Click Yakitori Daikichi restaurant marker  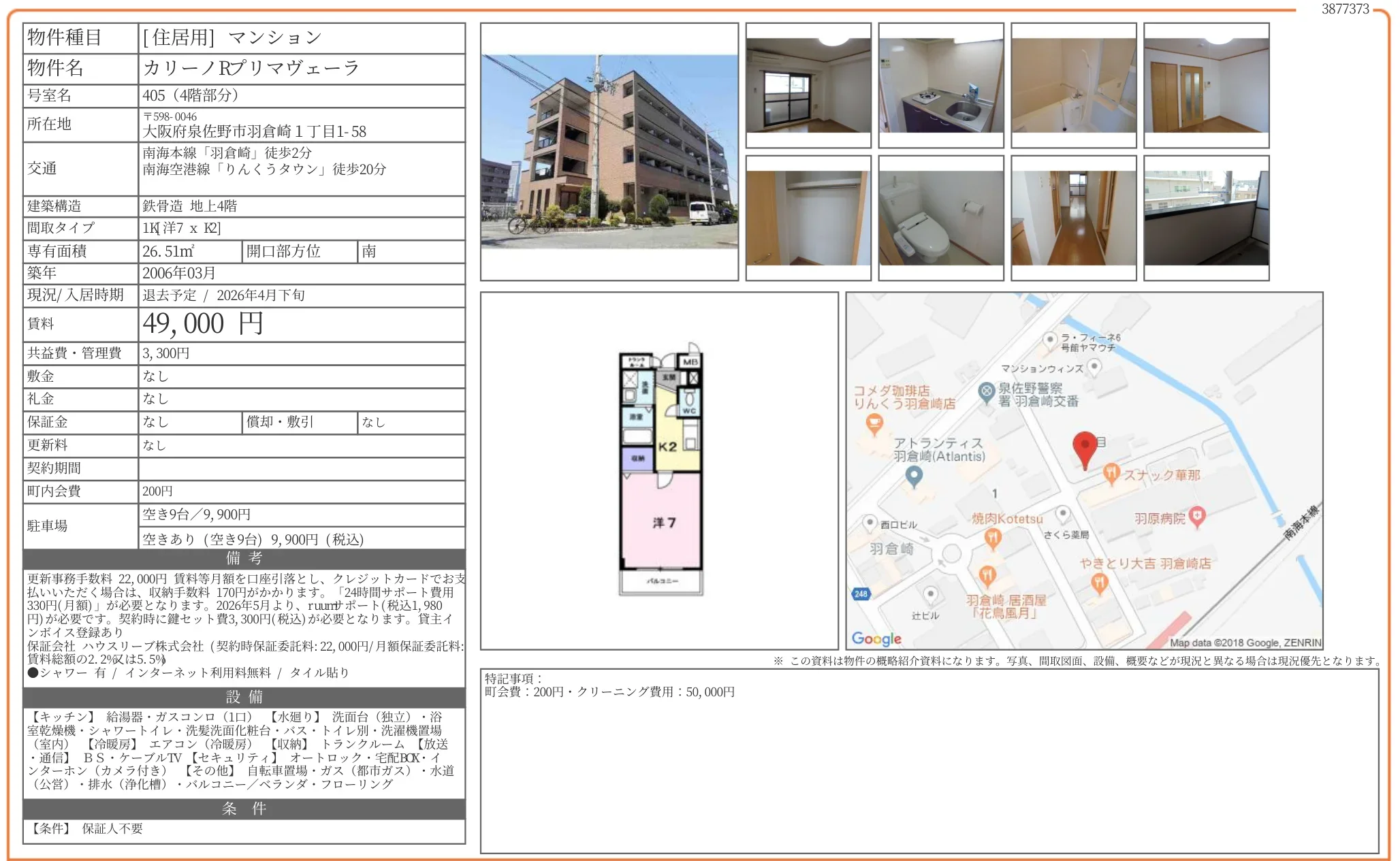coord(1099,583)
